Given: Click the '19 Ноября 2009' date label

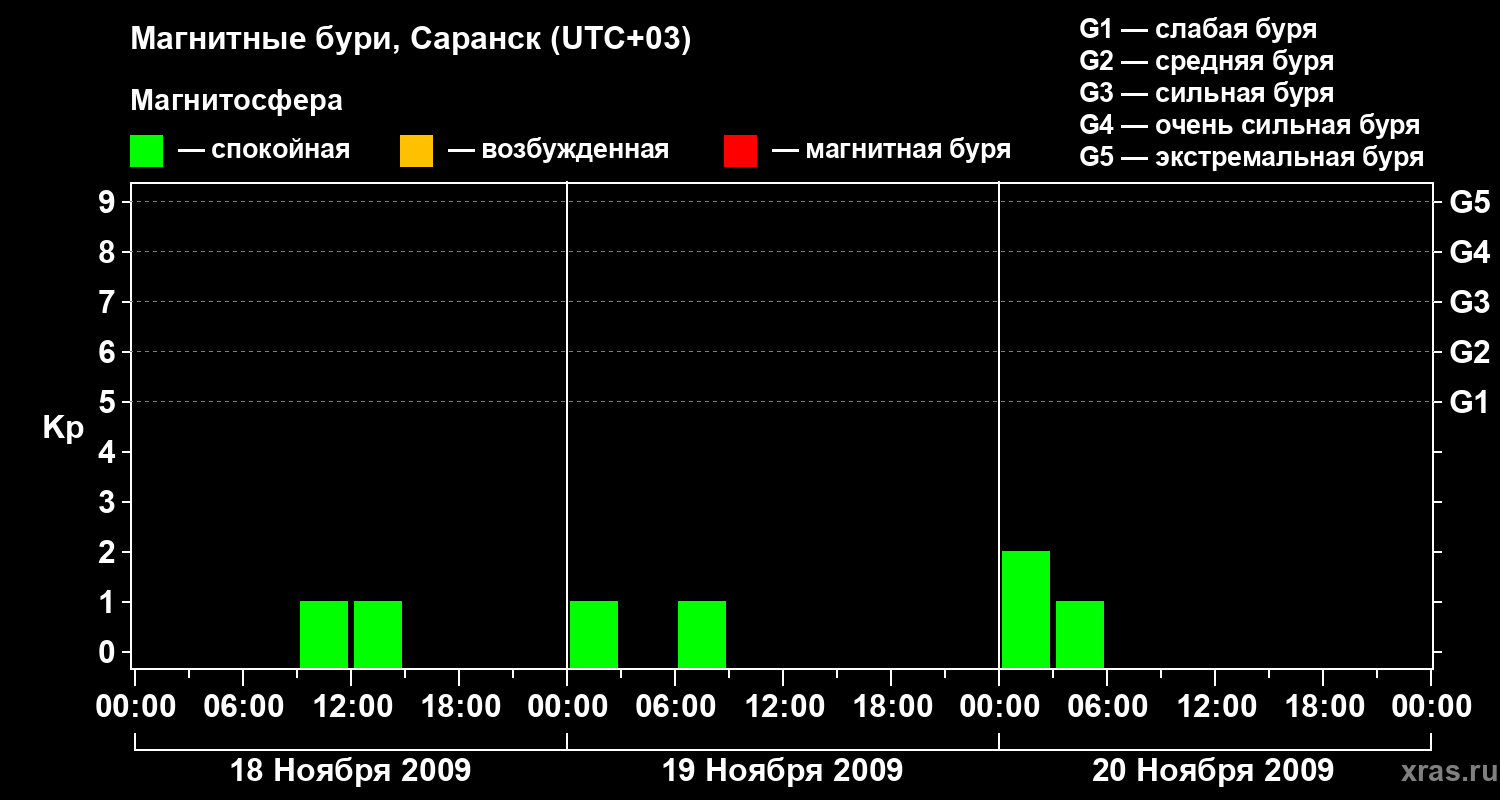Looking at the screenshot, I should coord(782,771).
